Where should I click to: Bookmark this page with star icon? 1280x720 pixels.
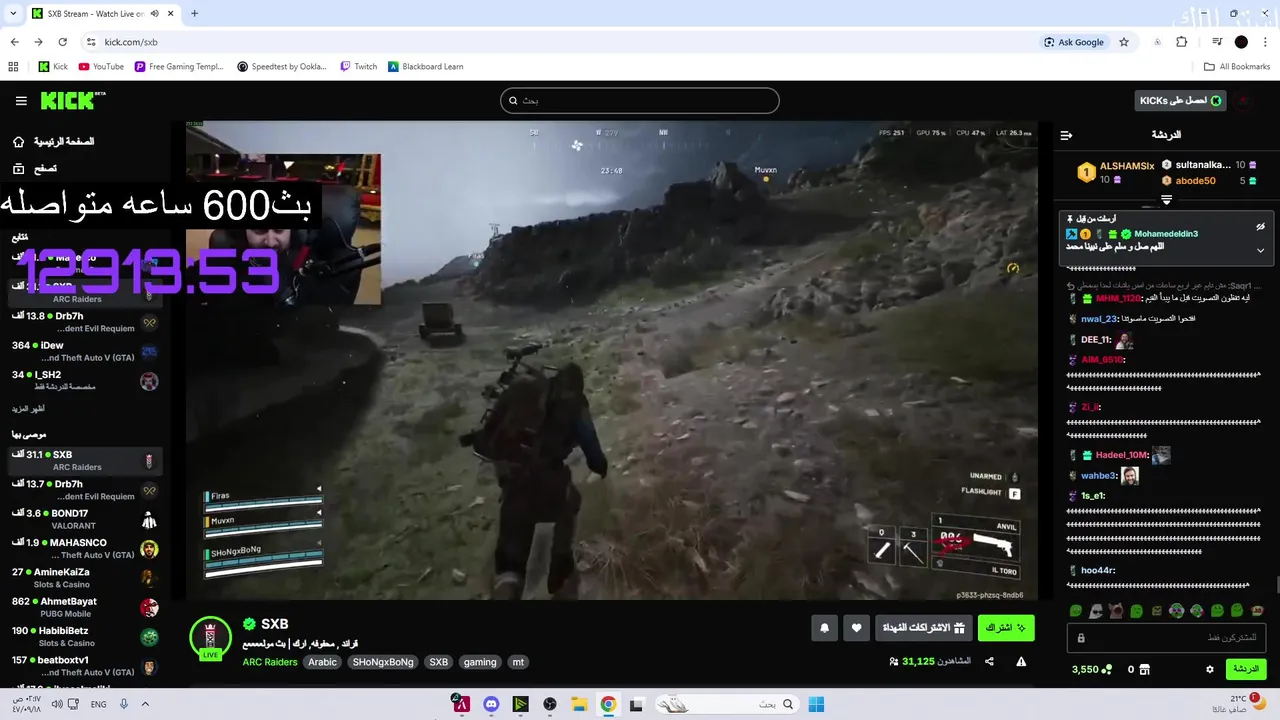click(1124, 42)
